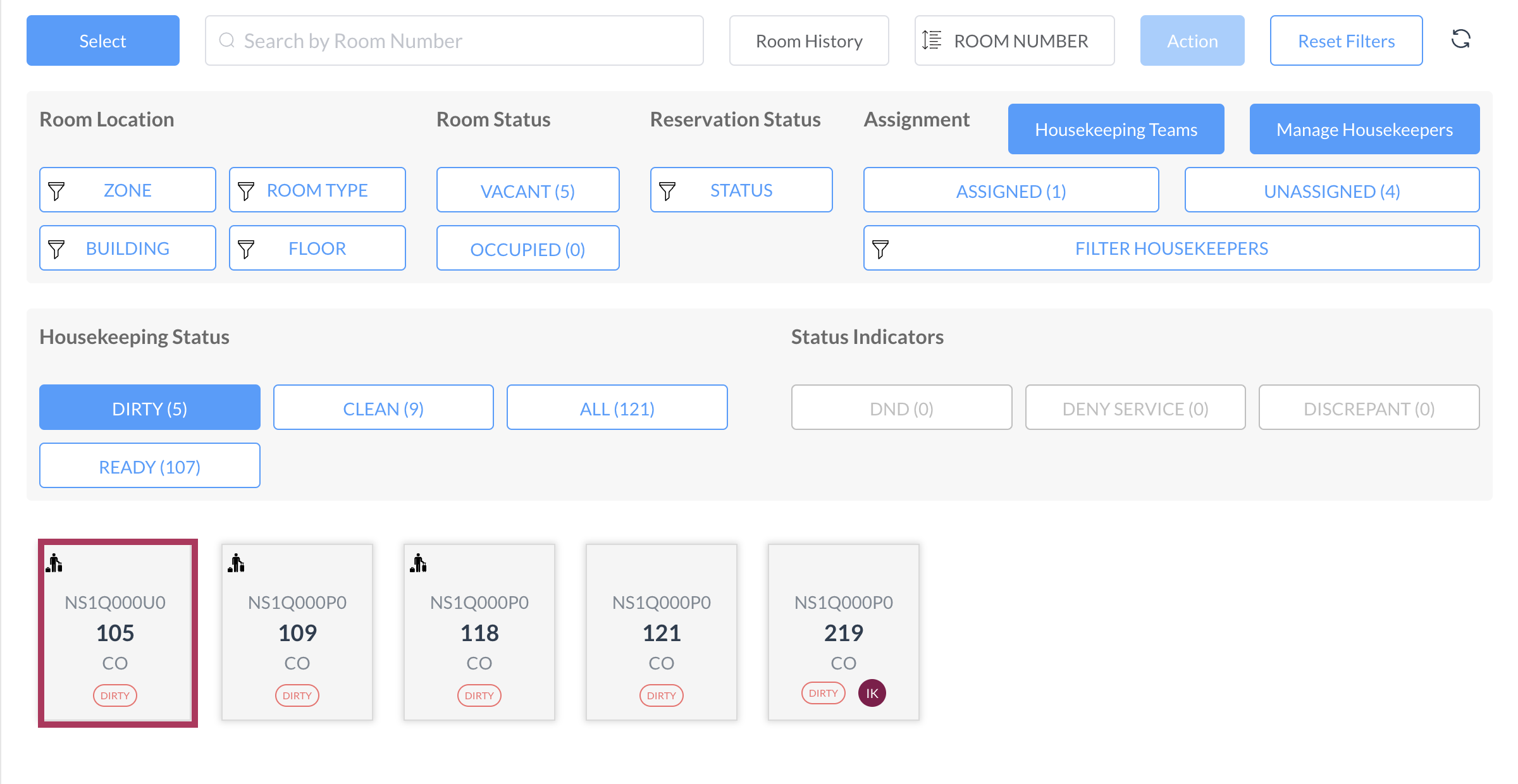Click the luggage icon on room 118
The height and width of the screenshot is (784, 1518).
[419, 563]
